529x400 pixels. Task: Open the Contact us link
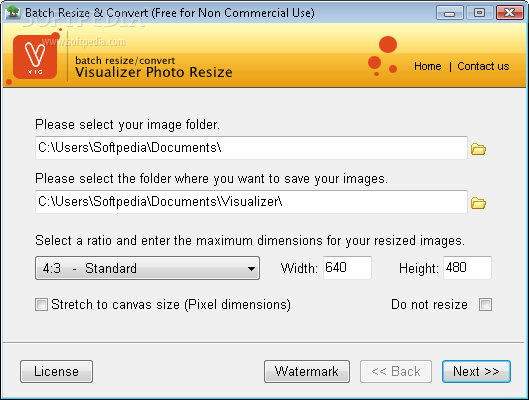coord(483,66)
